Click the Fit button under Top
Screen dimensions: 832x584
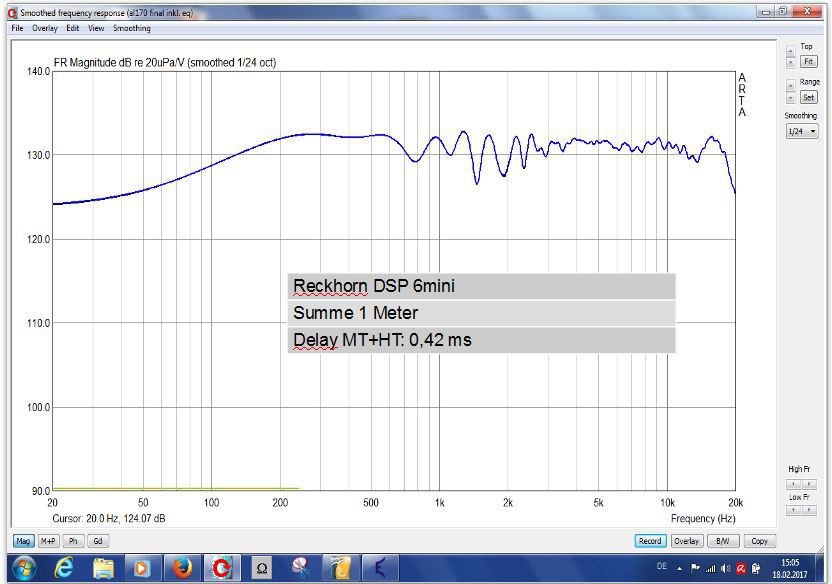pyautogui.click(x=808, y=62)
